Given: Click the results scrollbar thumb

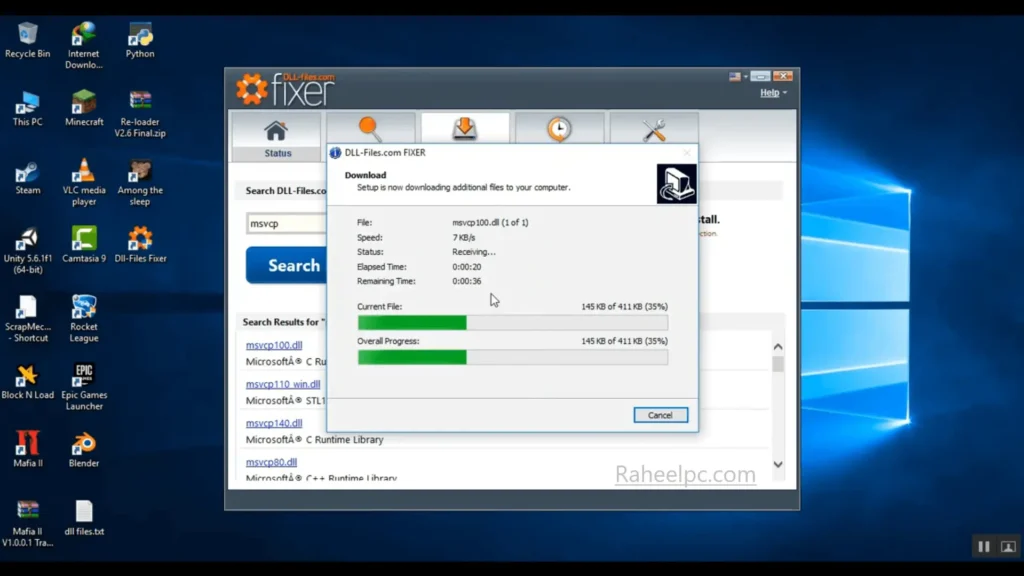Looking at the screenshot, I should (x=778, y=364).
